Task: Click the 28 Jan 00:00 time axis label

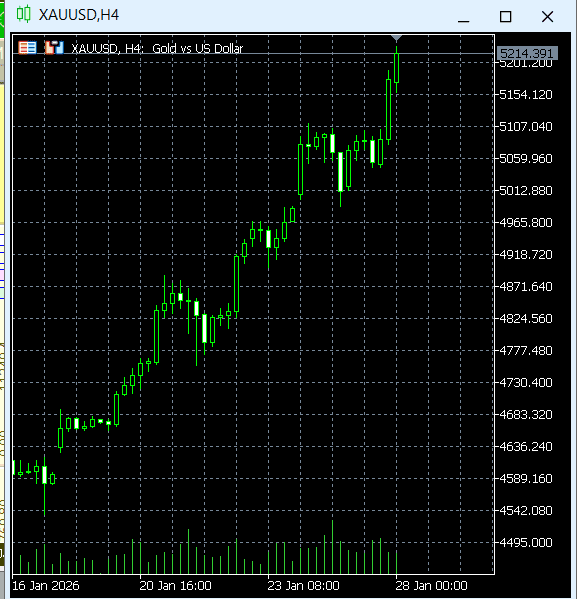Action: pyautogui.click(x=431, y=586)
